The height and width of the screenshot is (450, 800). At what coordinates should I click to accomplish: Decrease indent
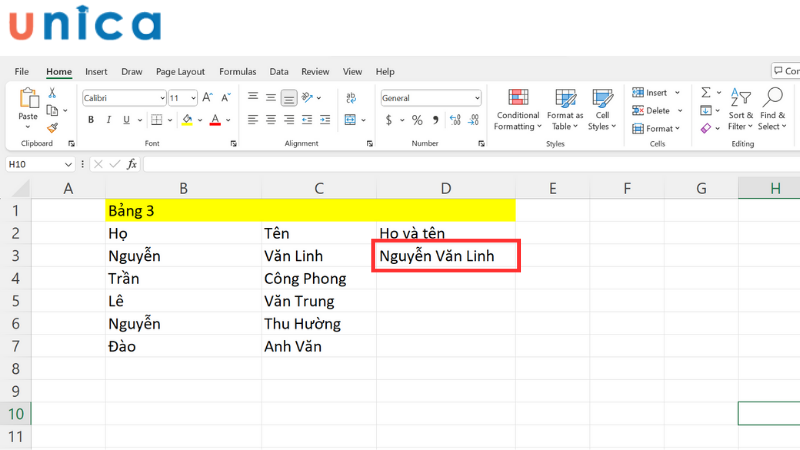307,120
